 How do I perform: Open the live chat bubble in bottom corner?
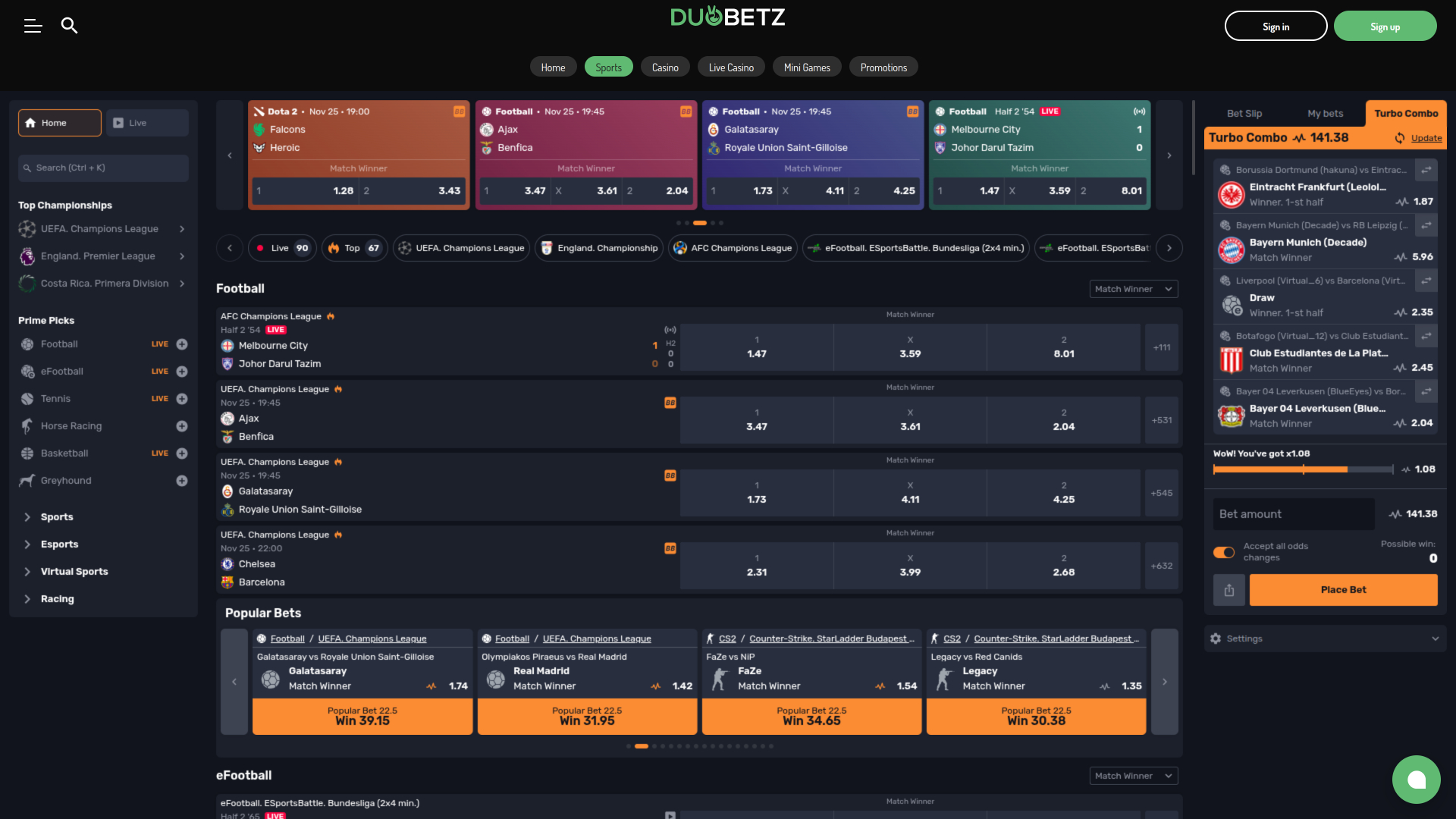(1416, 779)
